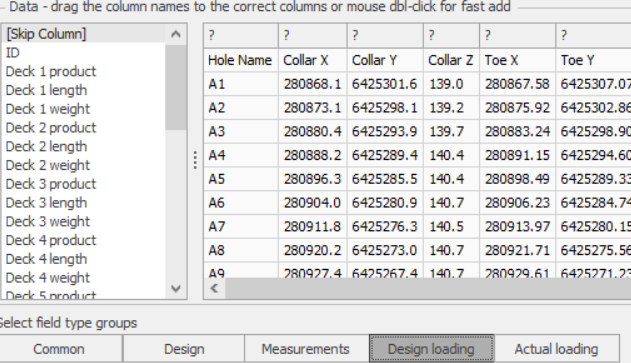
Task: Select Deck 3 product field
Action: click(84, 184)
